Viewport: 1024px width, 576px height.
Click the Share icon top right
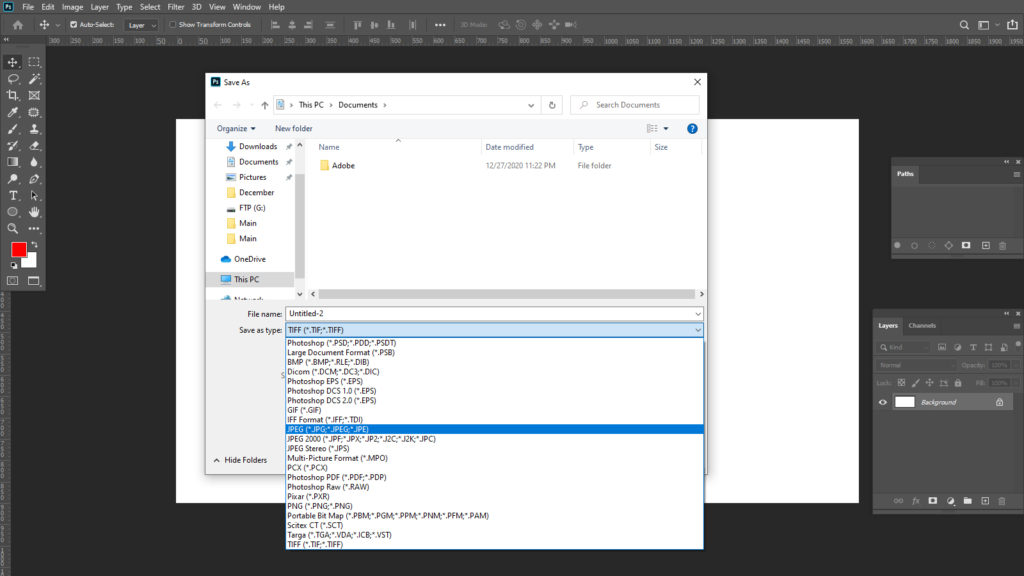pyautogui.click(x=1012, y=25)
